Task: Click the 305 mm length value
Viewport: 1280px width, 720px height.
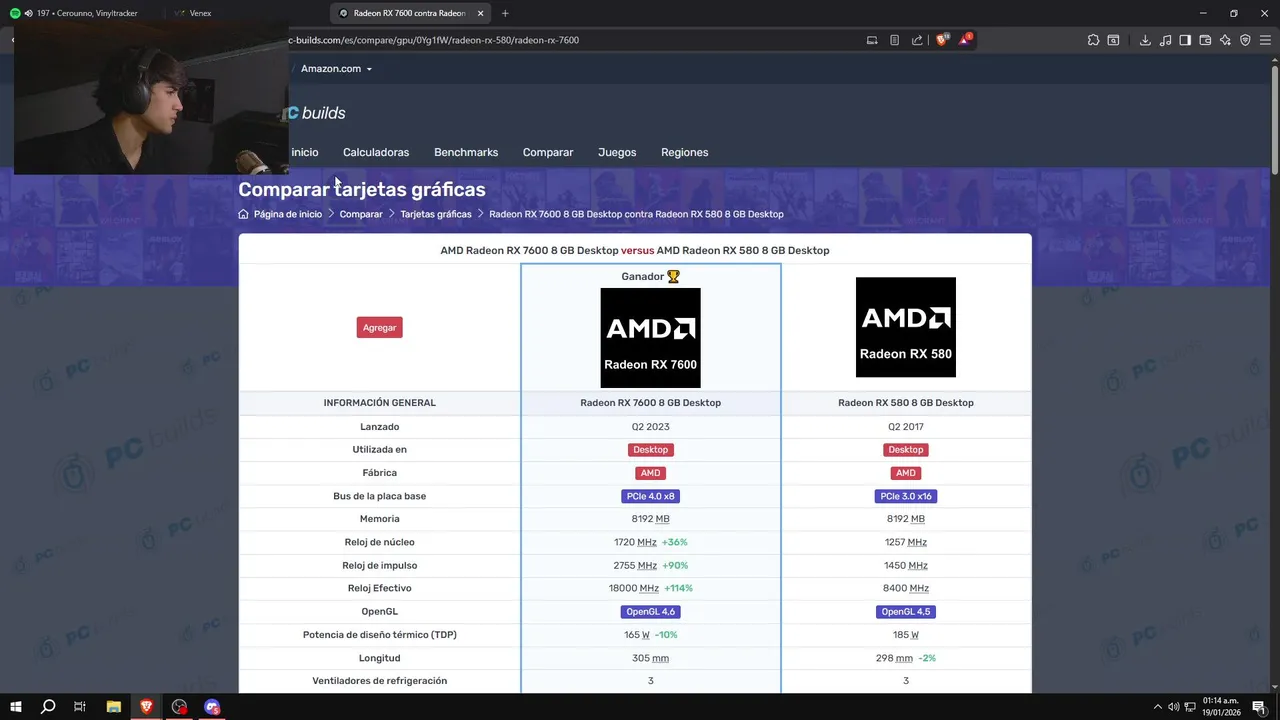Action: [x=650, y=658]
